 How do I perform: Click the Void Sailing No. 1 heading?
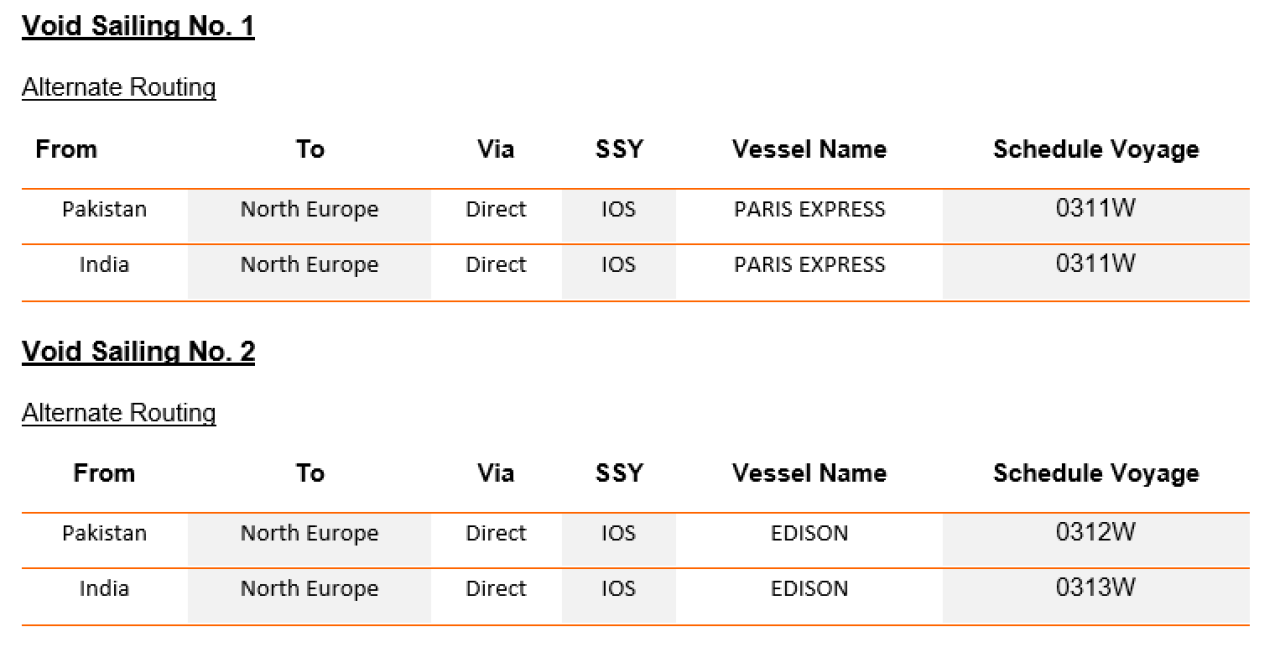coord(138,27)
